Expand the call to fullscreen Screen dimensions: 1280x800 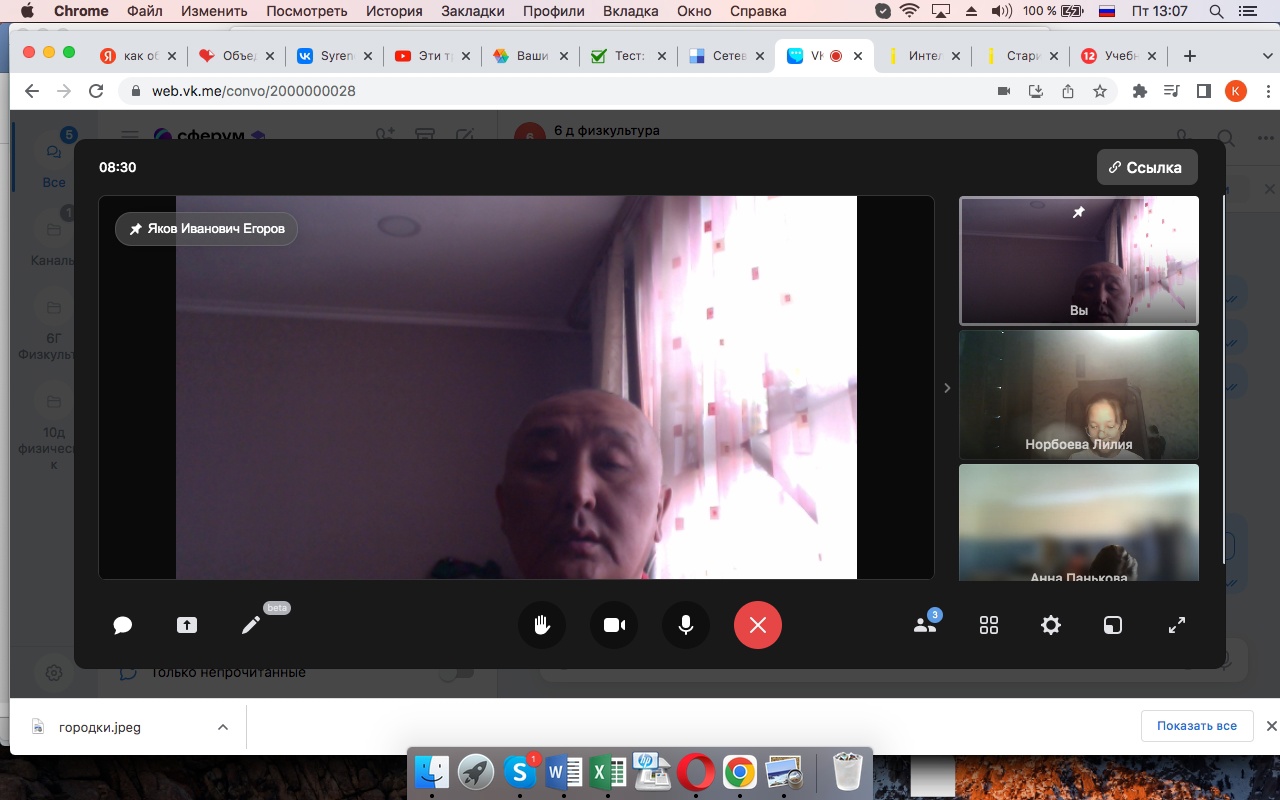coord(1177,625)
